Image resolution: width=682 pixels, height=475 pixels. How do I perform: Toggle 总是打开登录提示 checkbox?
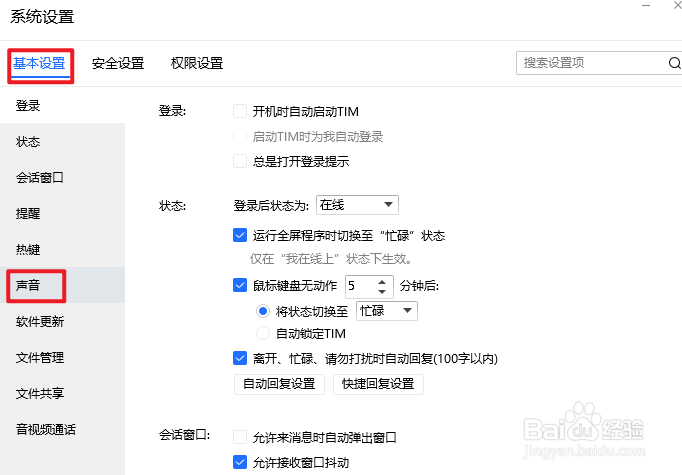(240, 161)
